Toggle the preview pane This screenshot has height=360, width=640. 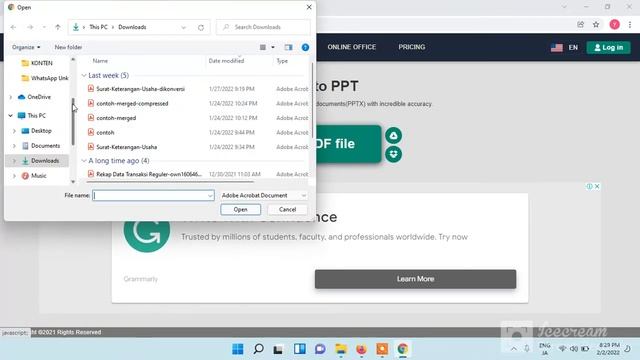click(289, 47)
